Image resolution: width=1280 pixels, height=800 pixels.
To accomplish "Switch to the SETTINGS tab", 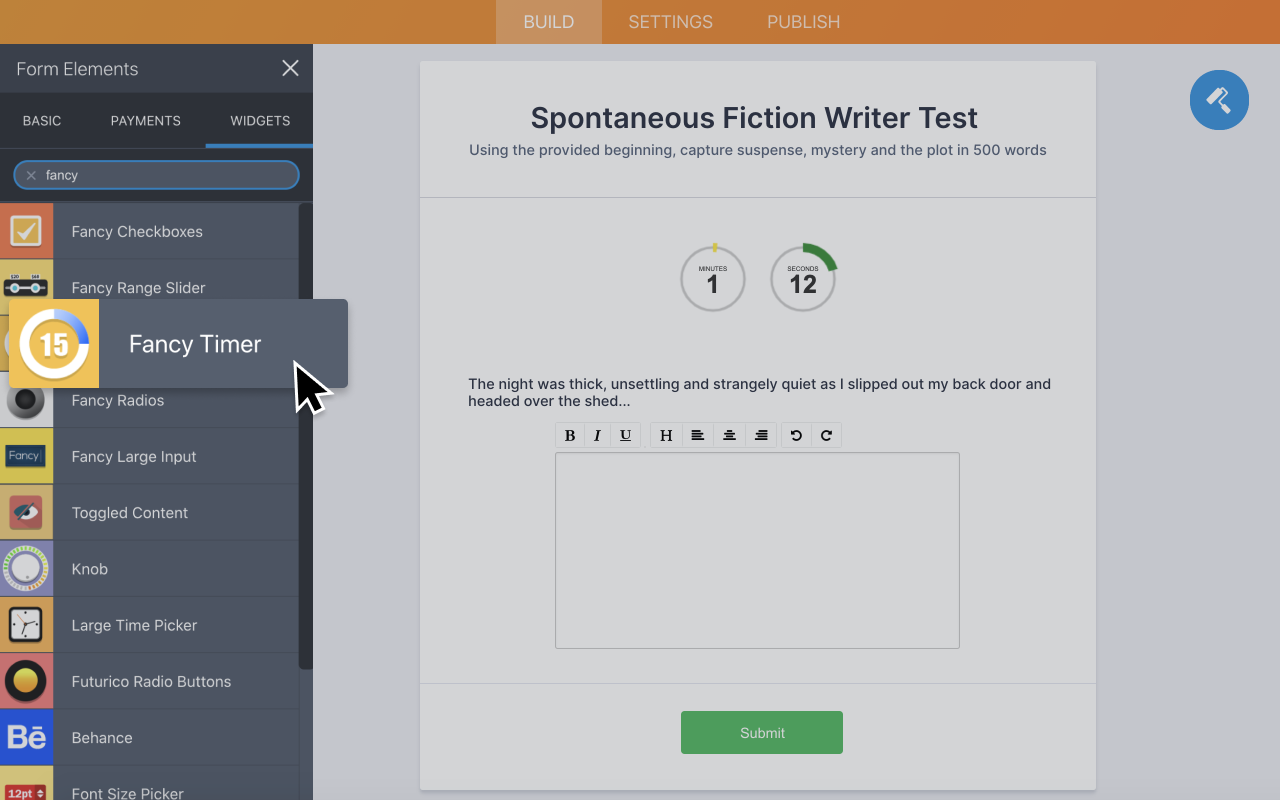I will click(x=669, y=21).
